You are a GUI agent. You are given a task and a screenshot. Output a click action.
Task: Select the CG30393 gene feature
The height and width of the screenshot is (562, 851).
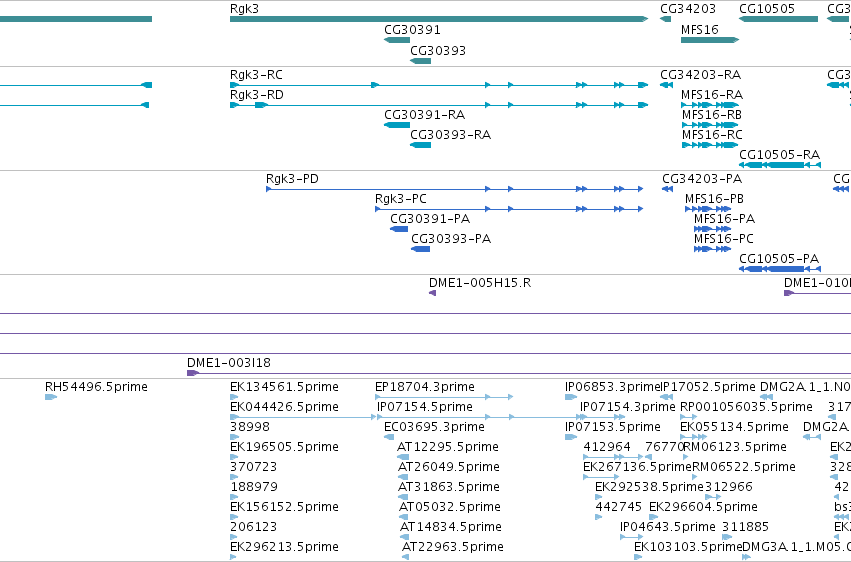pyautogui.click(x=420, y=61)
